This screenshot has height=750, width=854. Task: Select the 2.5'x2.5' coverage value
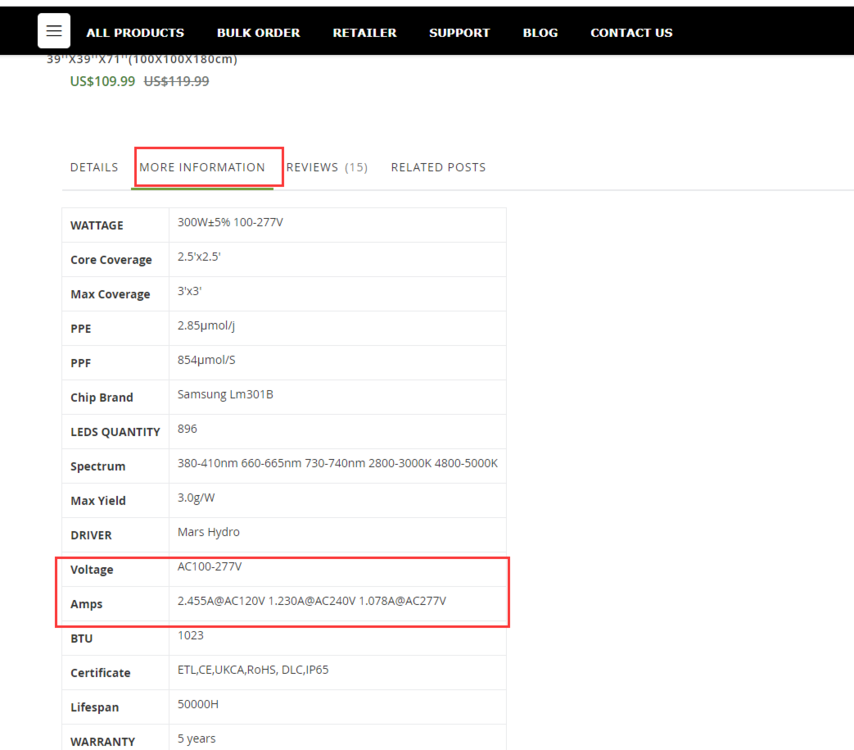[x=199, y=257]
